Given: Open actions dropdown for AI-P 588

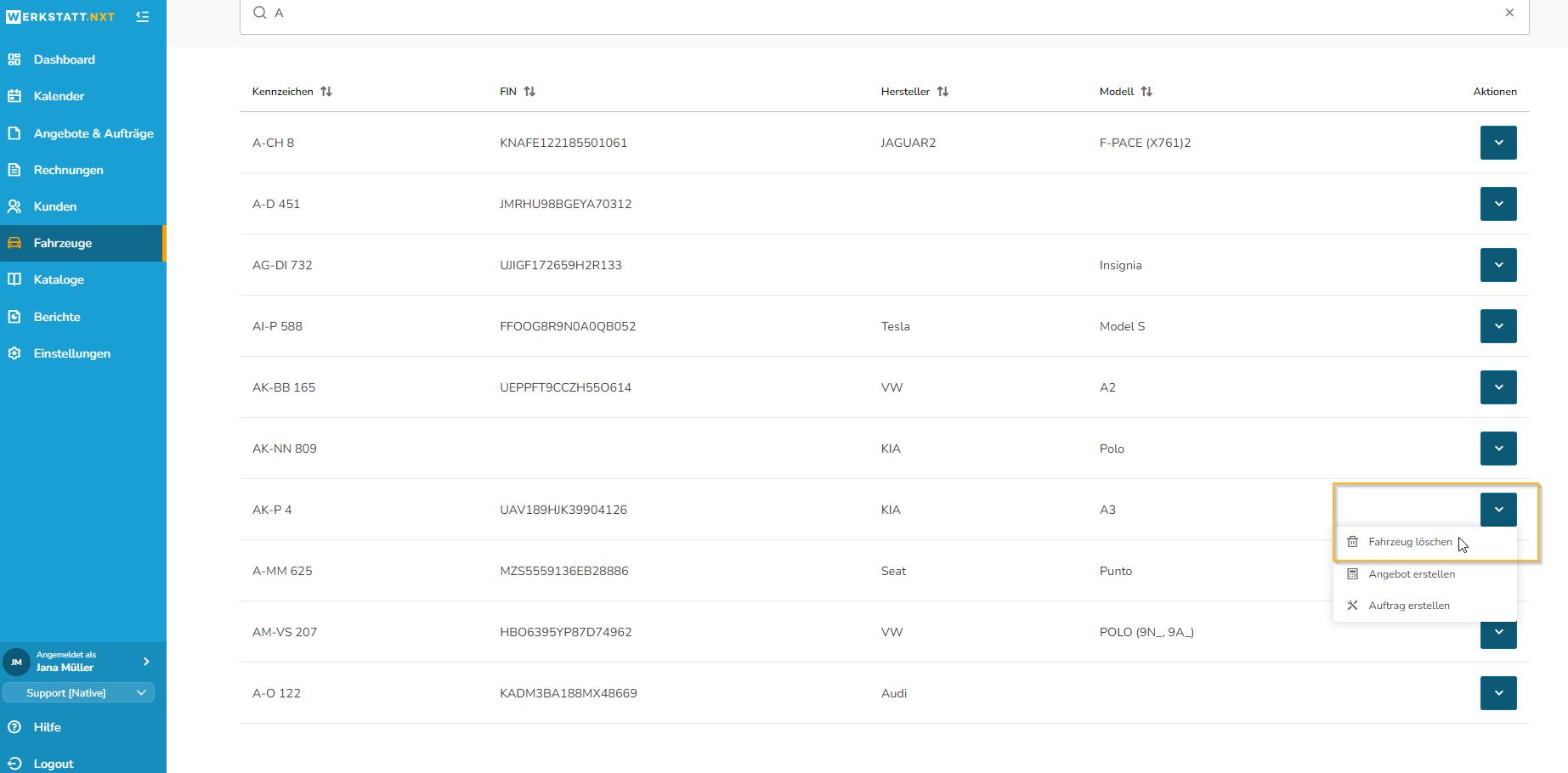Looking at the screenshot, I should coord(1498,326).
